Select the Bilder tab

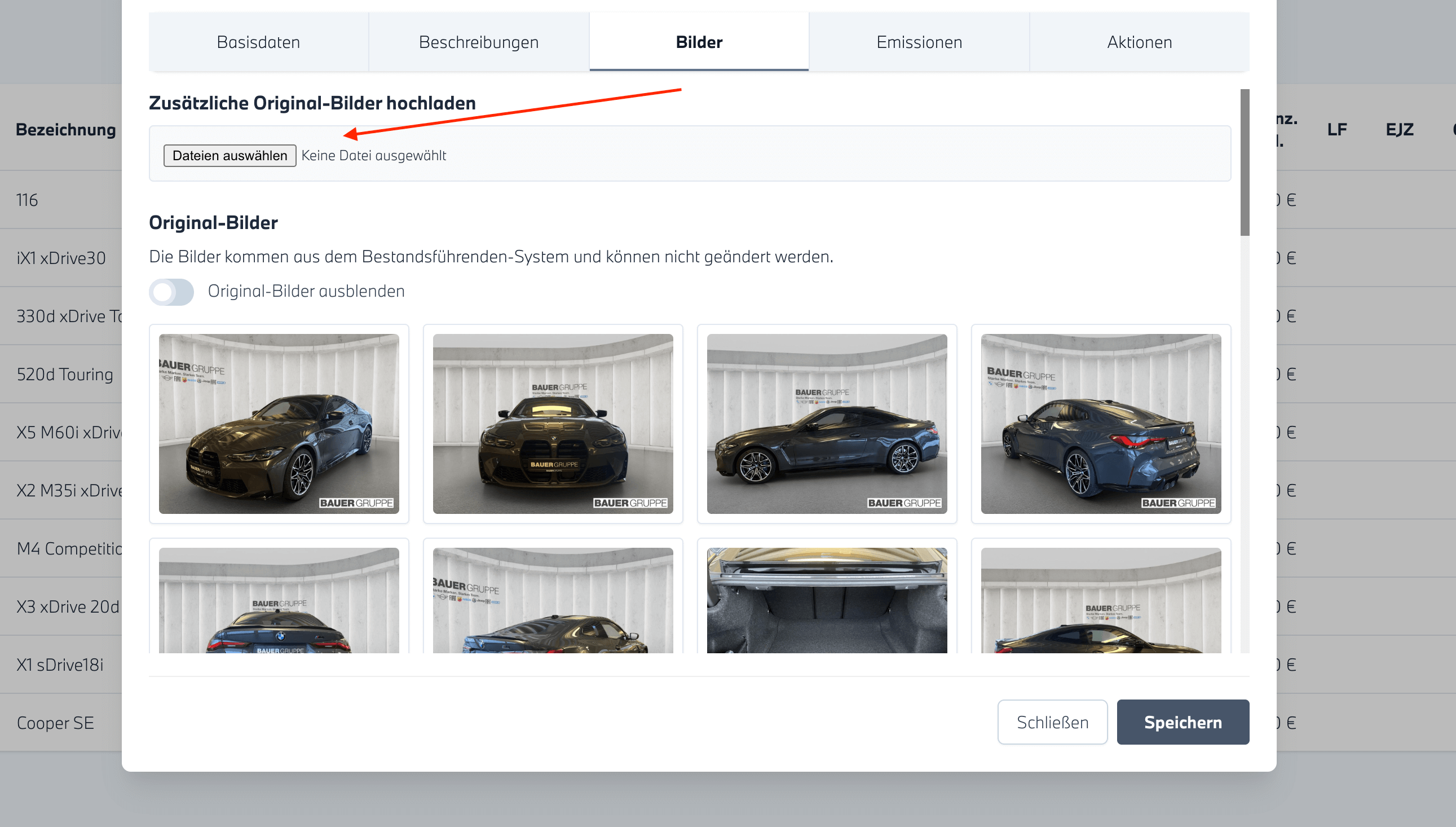point(699,42)
